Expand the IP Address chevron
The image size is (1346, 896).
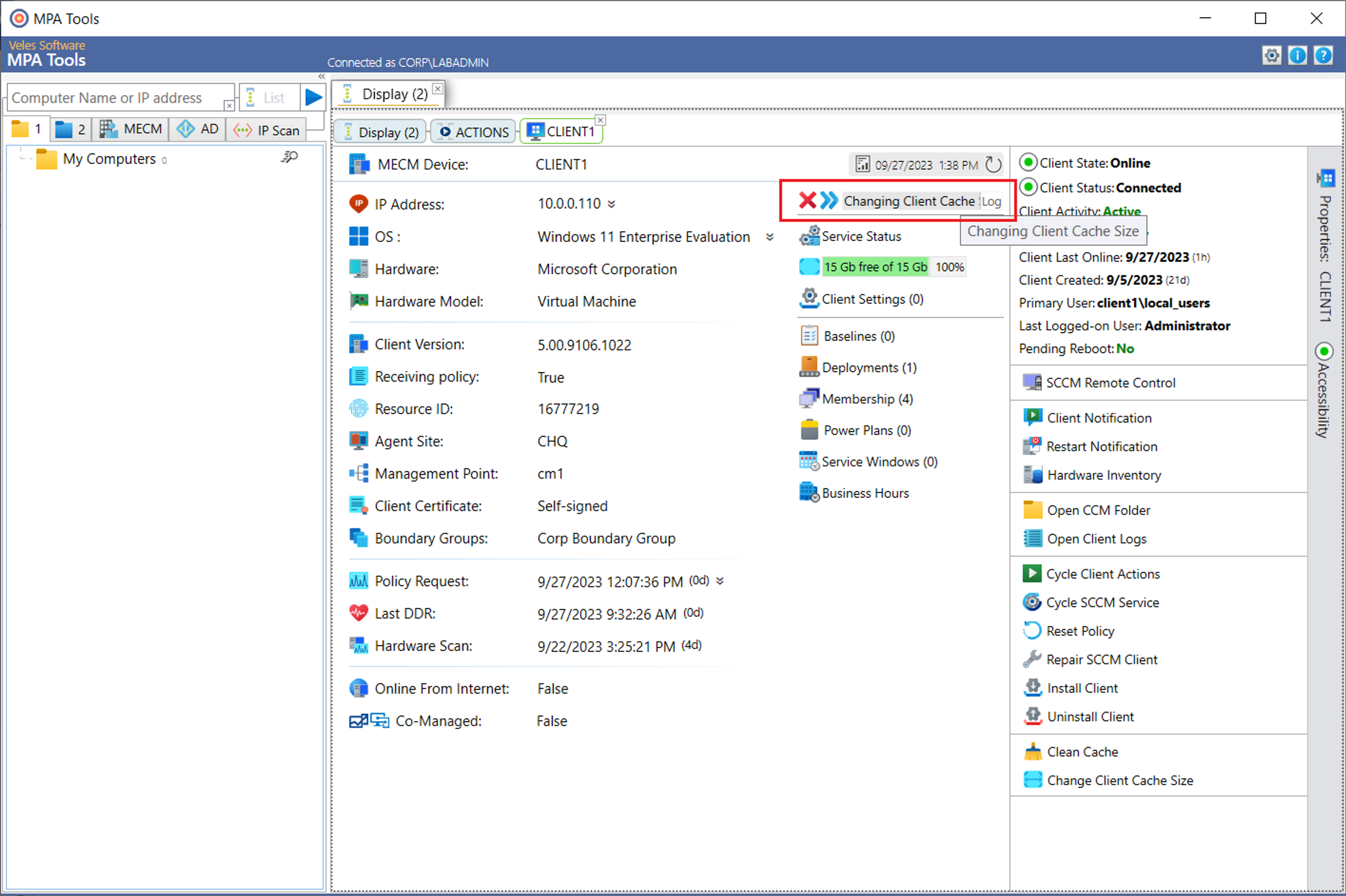click(x=611, y=204)
